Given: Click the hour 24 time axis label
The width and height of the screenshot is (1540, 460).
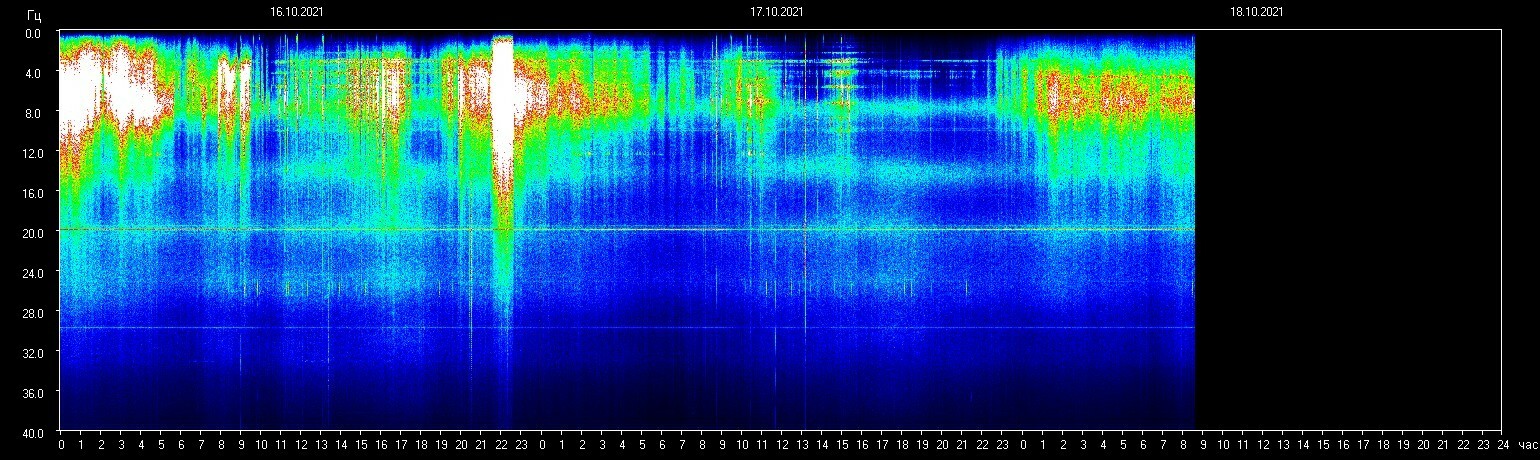Looking at the screenshot, I should [x=1503, y=445].
